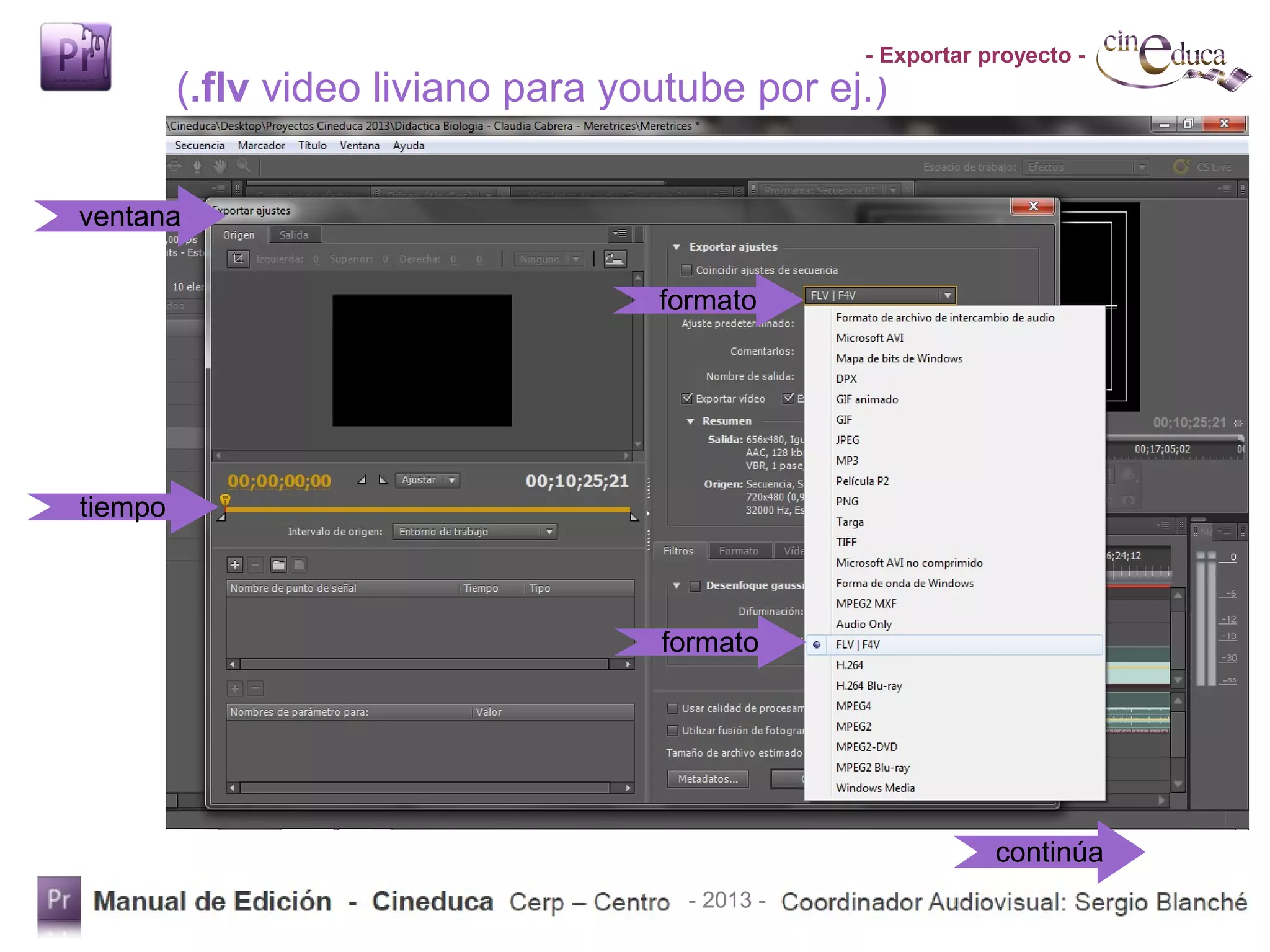Open the Ventana menu
The height and width of the screenshot is (952, 1270).
359,146
